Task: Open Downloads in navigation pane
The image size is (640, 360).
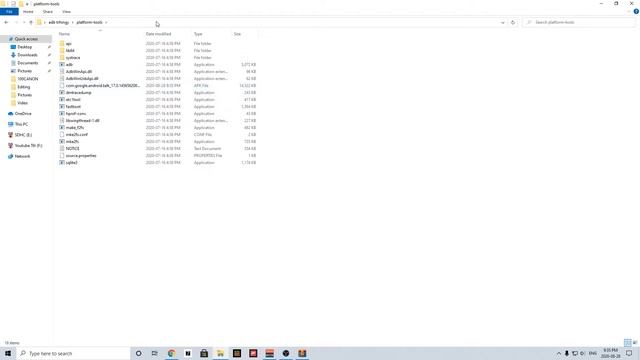Action: (x=27, y=55)
